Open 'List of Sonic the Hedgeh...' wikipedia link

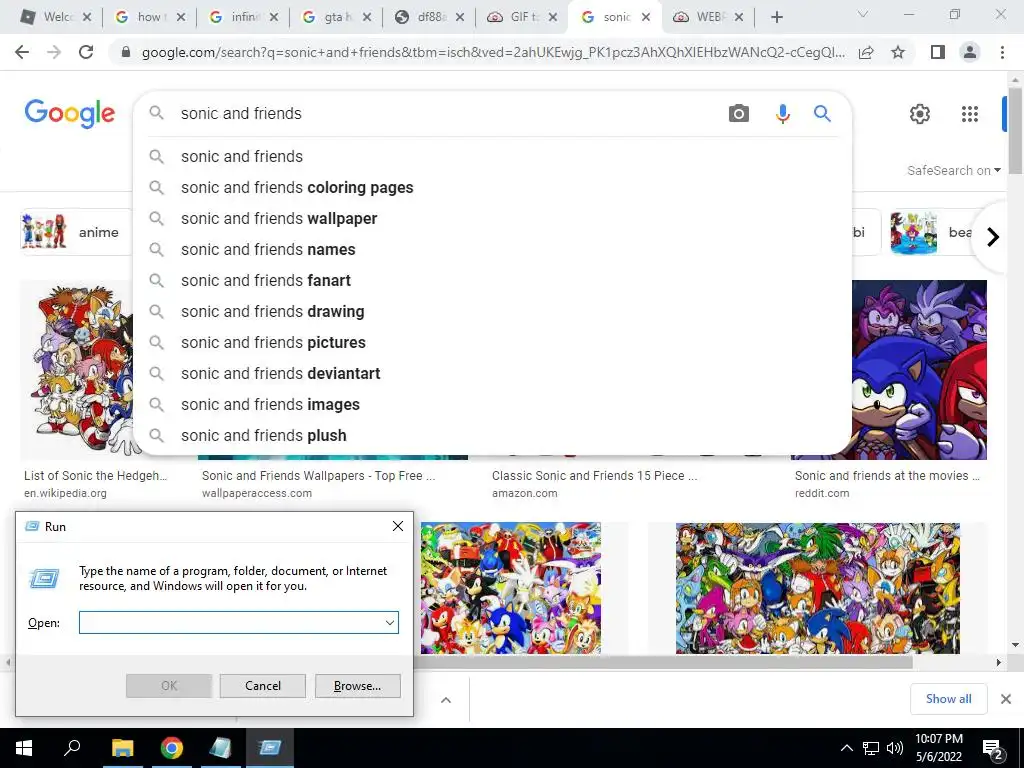click(x=95, y=476)
